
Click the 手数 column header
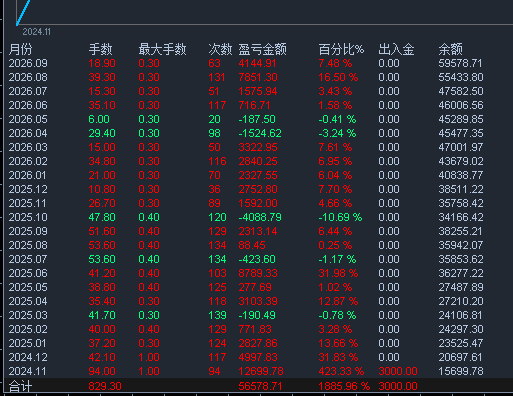click(x=100, y=49)
